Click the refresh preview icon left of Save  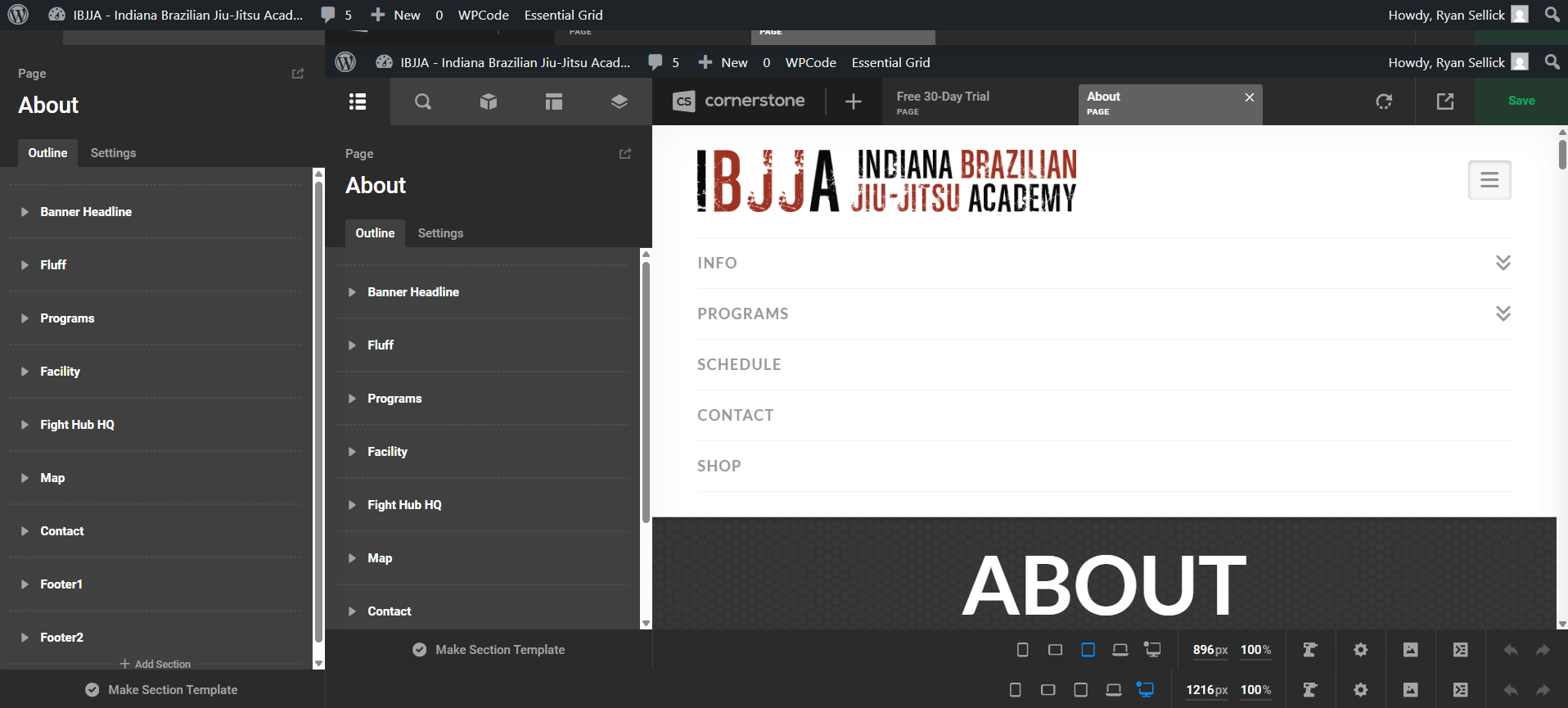[1384, 101]
